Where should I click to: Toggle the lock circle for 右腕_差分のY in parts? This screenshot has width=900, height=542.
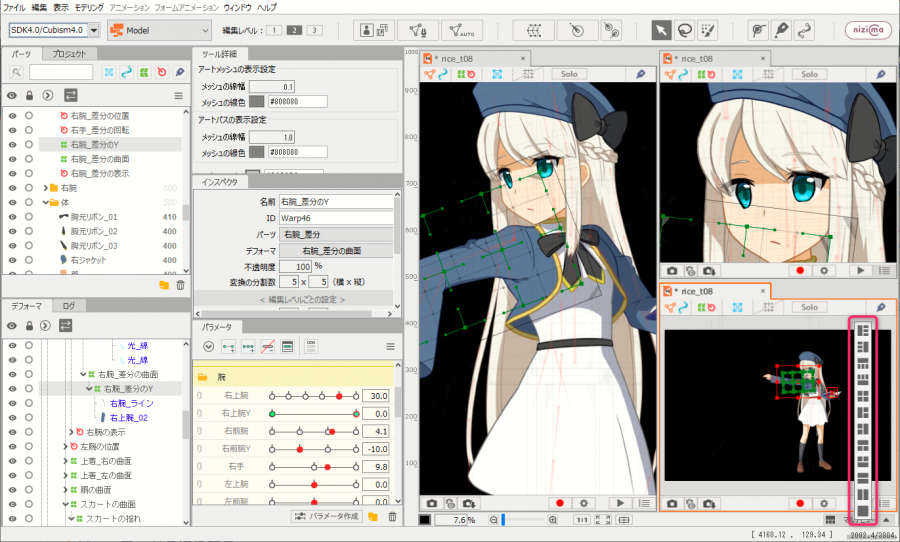click(29, 145)
